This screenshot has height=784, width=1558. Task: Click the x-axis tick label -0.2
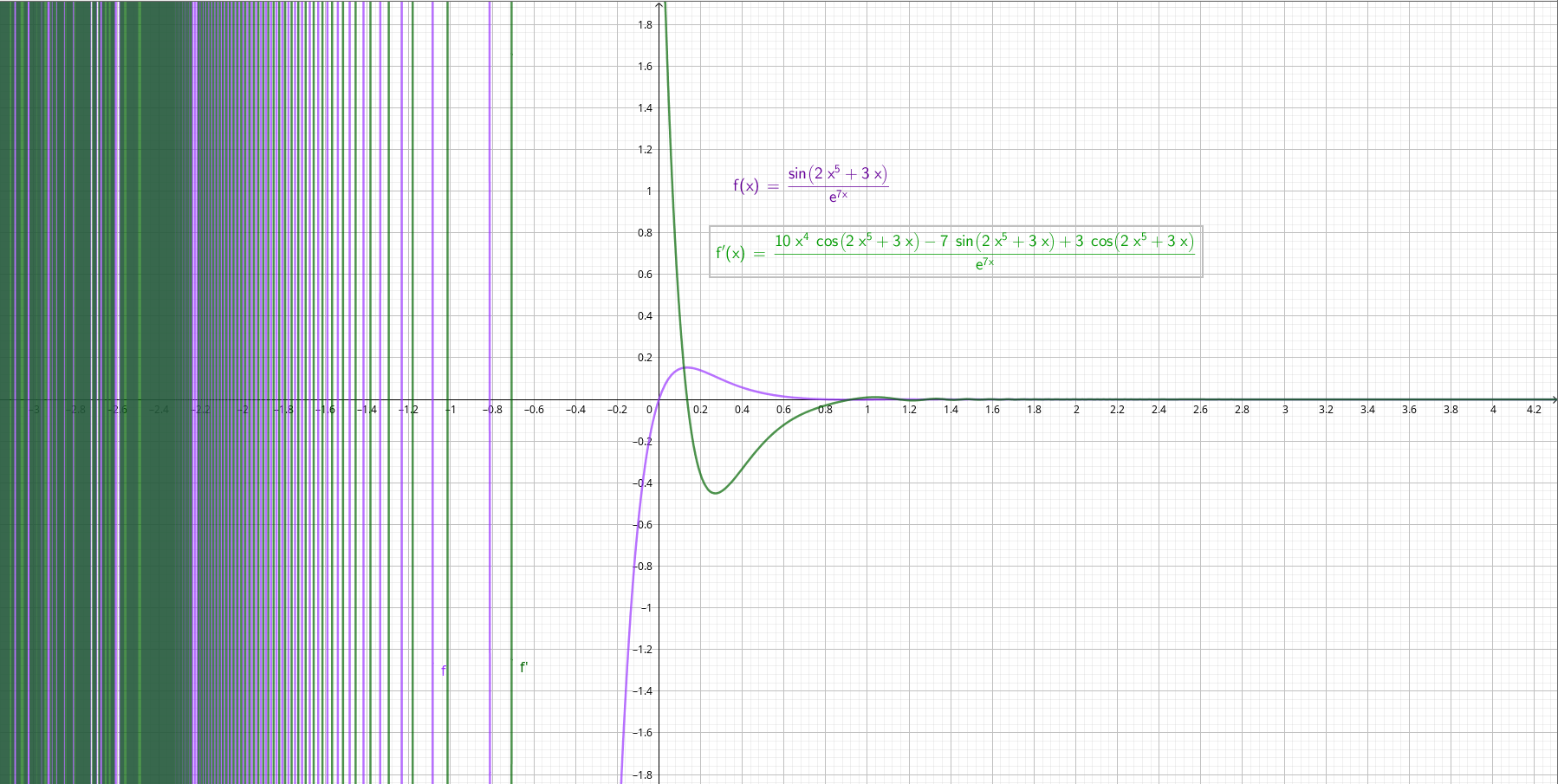click(617, 410)
